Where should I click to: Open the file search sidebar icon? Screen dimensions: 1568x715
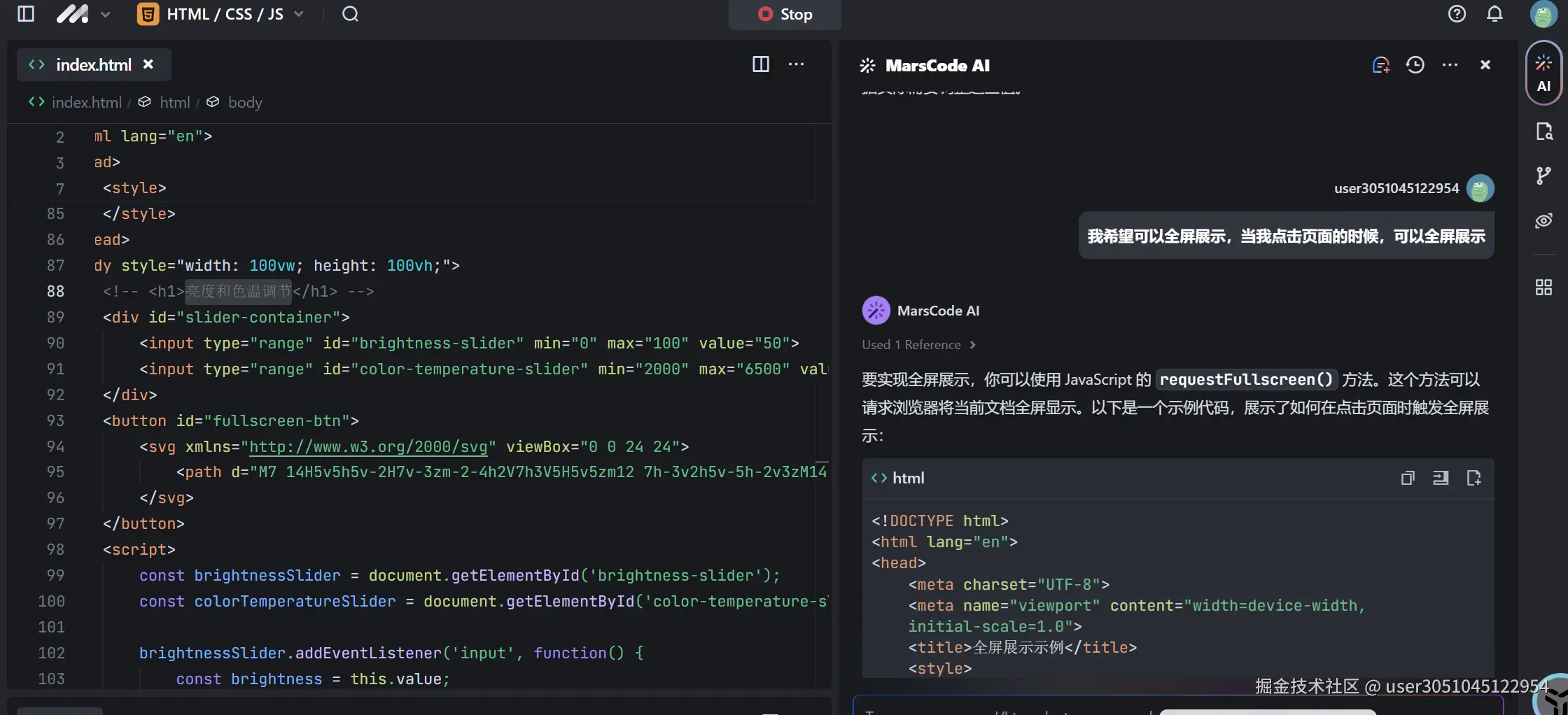tap(1543, 132)
